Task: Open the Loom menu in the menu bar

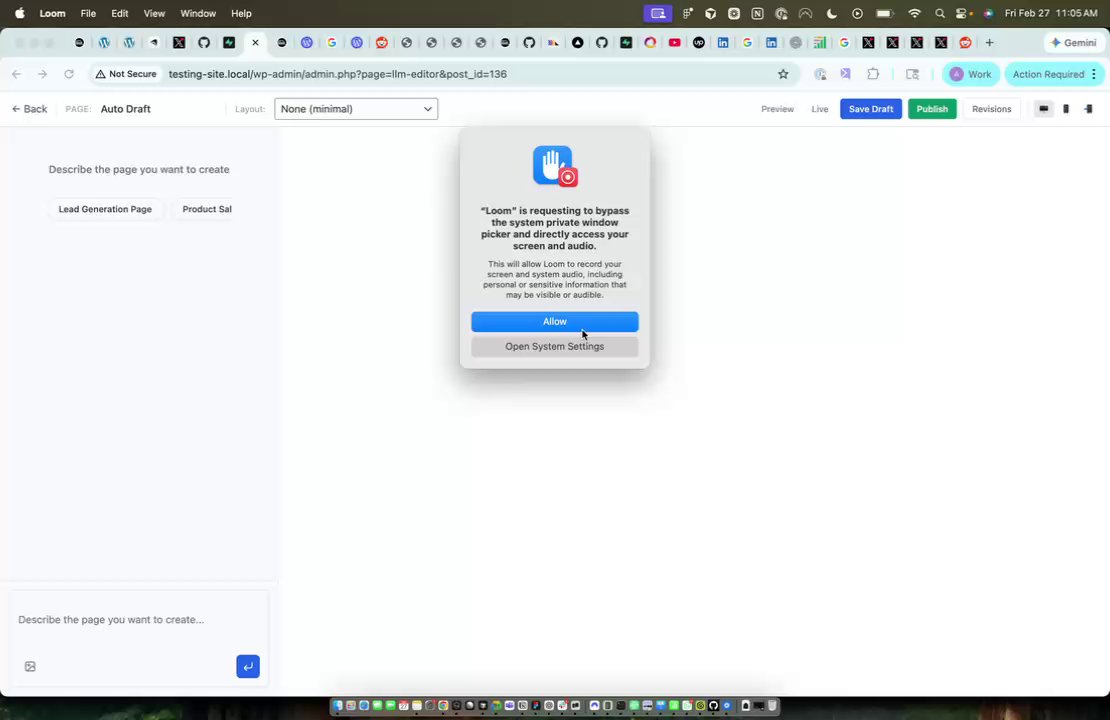Action: click(x=52, y=13)
